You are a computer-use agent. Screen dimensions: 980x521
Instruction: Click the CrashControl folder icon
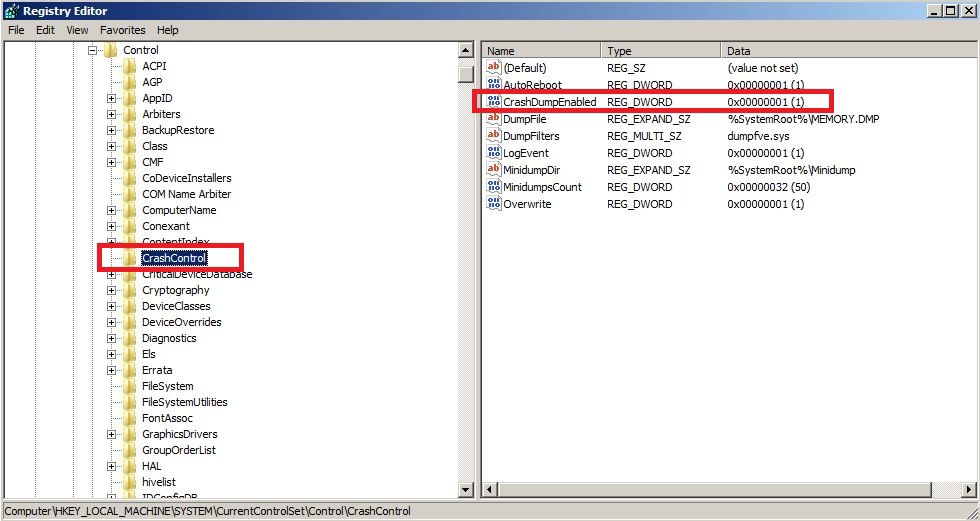[x=129, y=258]
